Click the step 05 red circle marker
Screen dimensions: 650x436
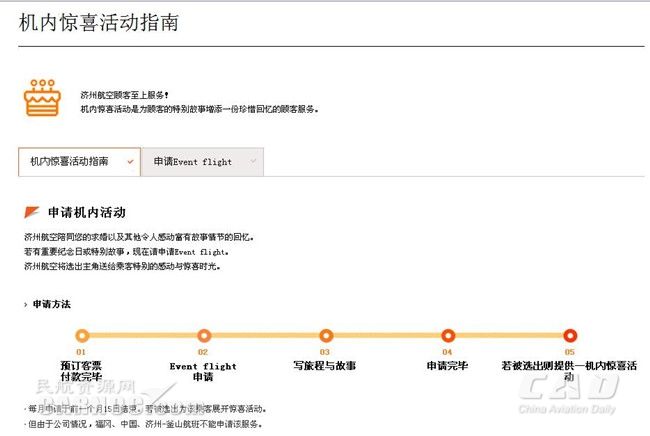pyautogui.click(x=570, y=336)
